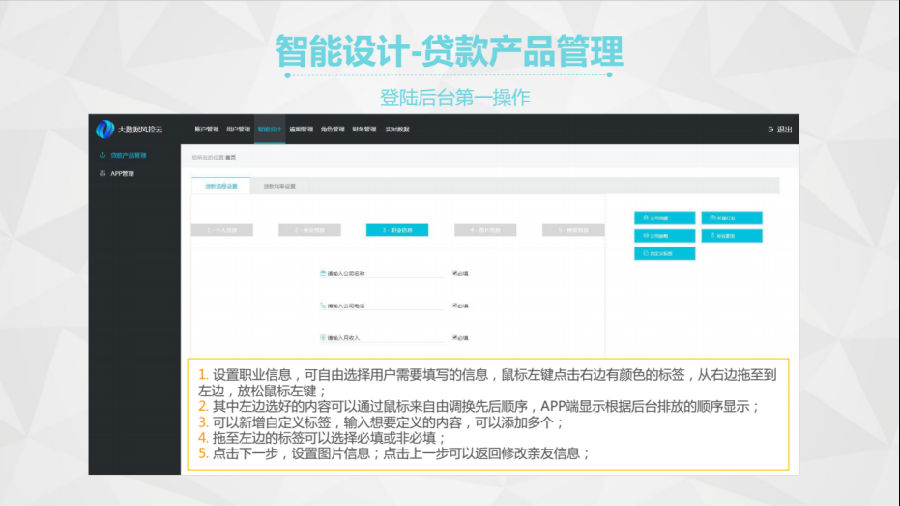The image size is (900, 506).
Task: Toggle 必填 checkbox for company phone
Action: [455, 305]
